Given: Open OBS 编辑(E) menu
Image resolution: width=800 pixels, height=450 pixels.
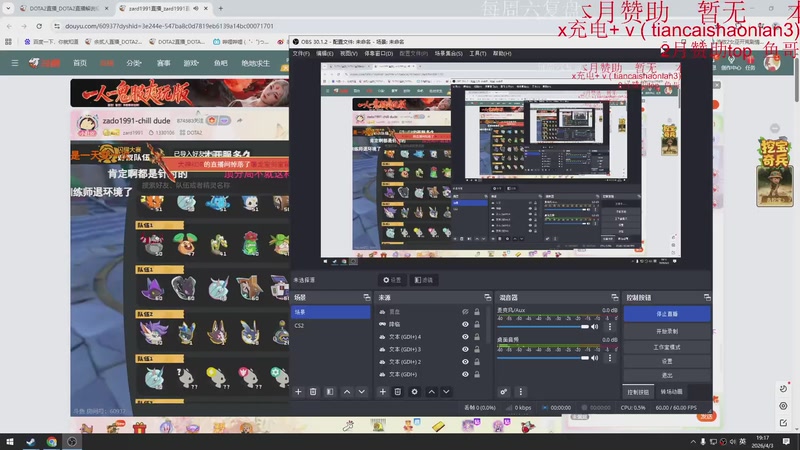Looking at the screenshot, I should [x=324, y=54].
